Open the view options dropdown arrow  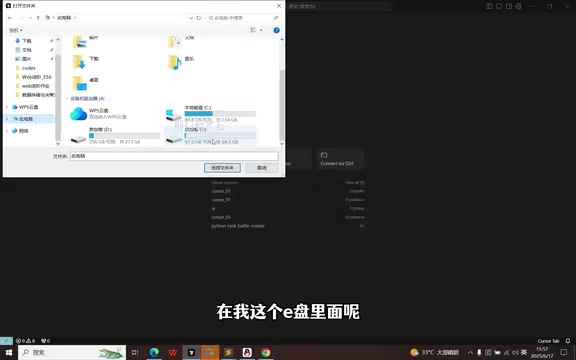(x=261, y=30)
